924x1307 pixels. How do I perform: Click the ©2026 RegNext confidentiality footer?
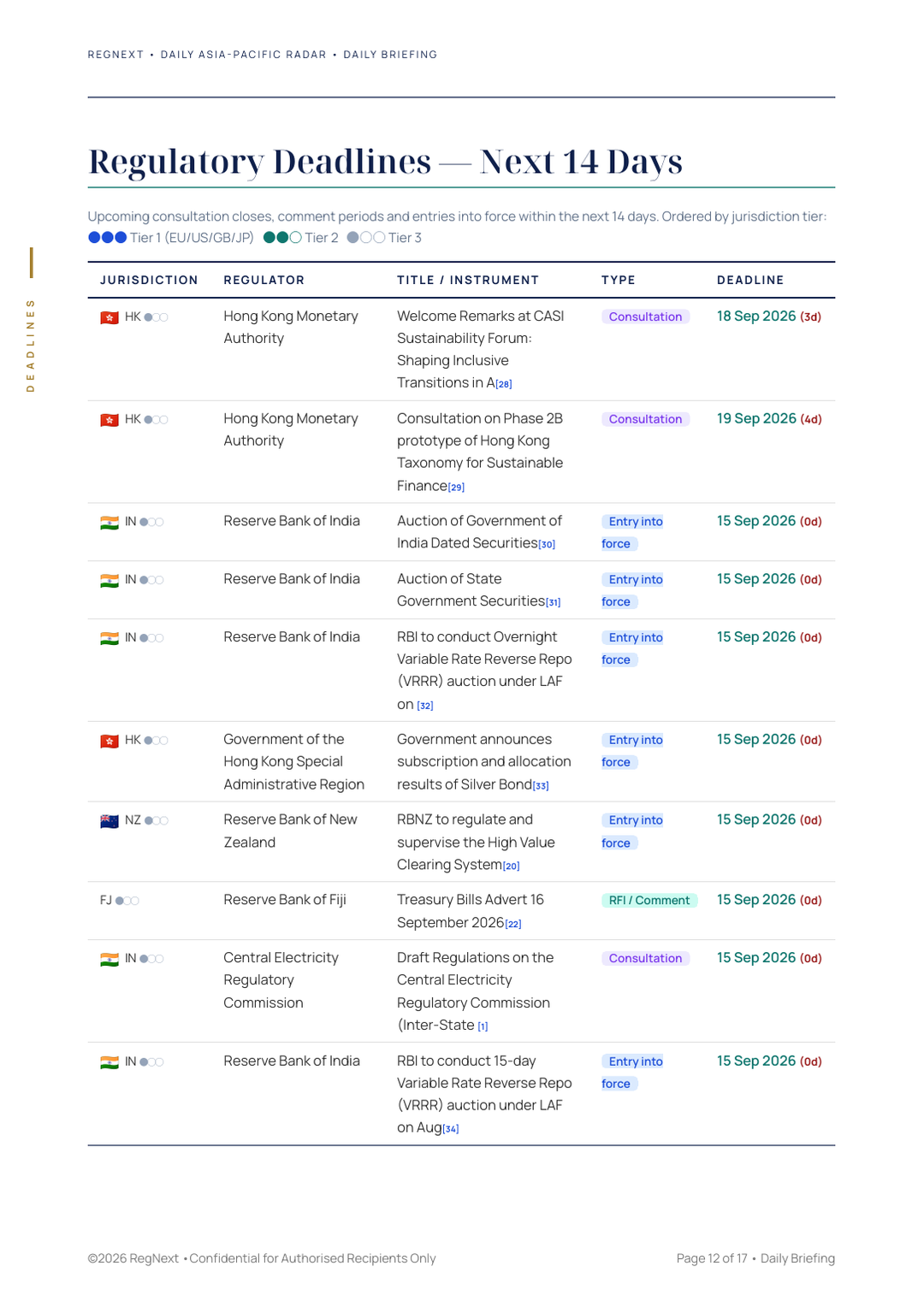click(262, 1258)
